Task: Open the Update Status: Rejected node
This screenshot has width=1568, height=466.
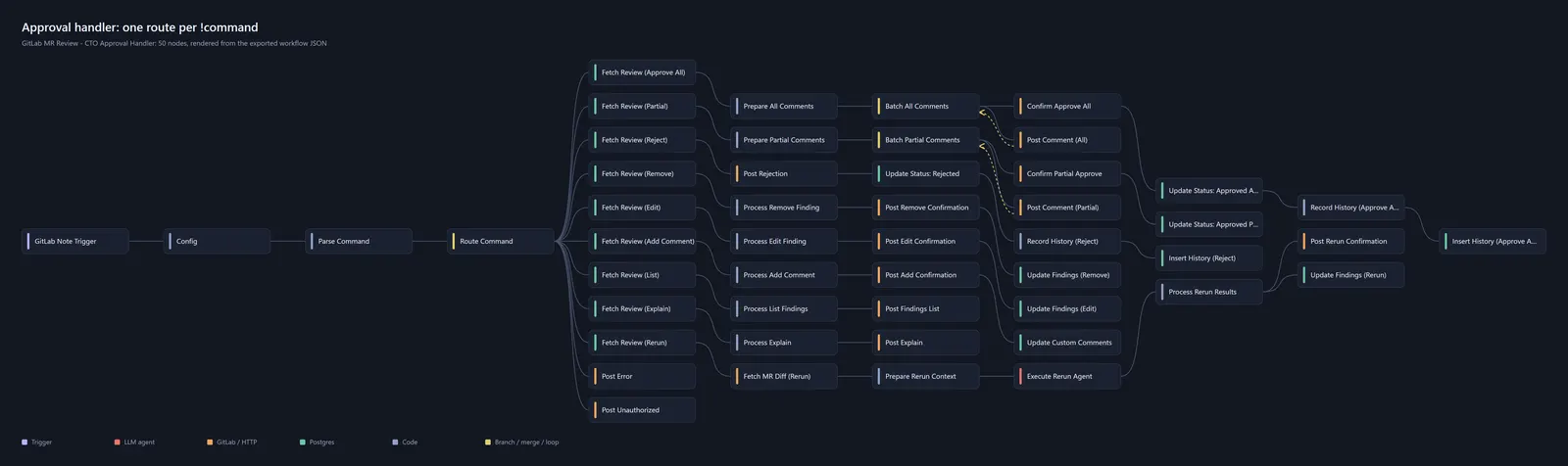Action: pyautogui.click(x=926, y=173)
